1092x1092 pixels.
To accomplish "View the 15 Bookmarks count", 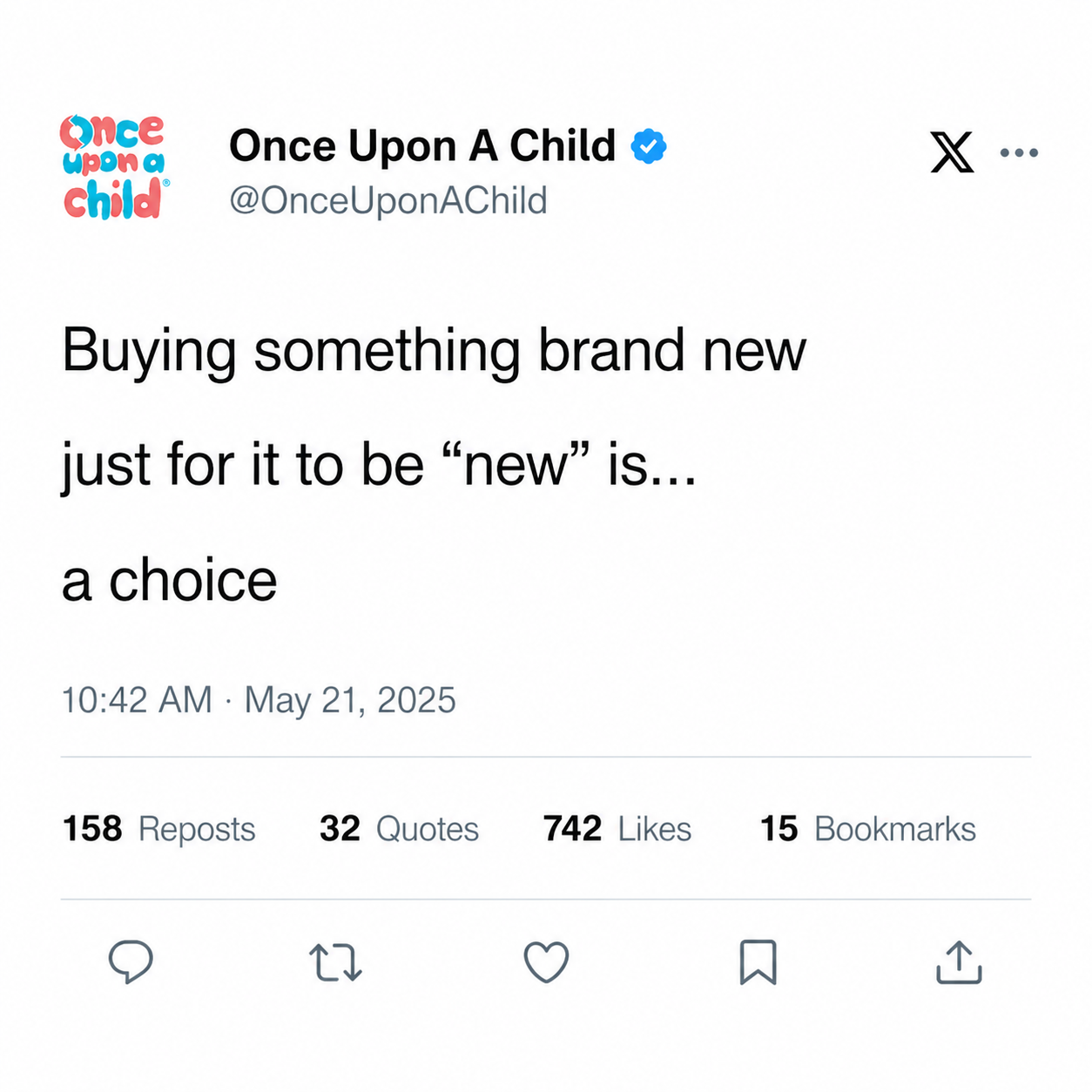I will pyautogui.click(x=868, y=828).
